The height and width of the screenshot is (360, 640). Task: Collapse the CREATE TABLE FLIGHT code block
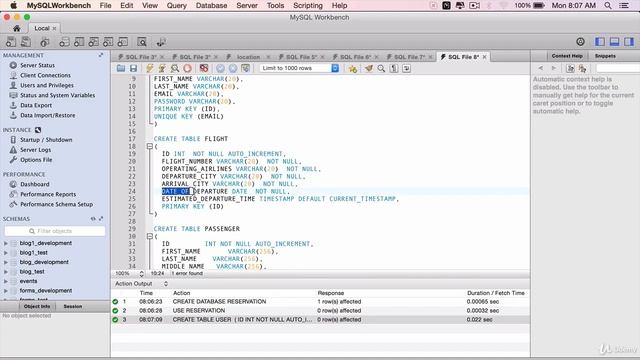pyautogui.click(x=150, y=146)
